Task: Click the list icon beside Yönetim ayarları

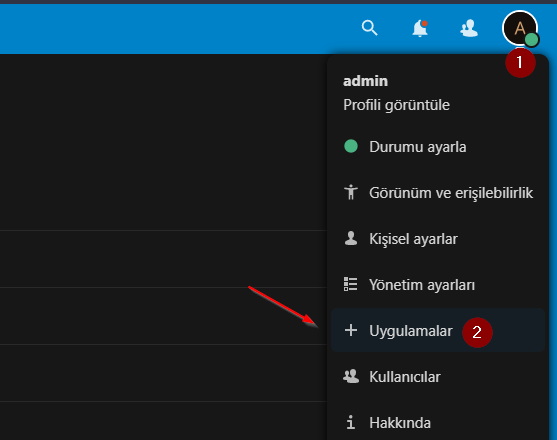Action: point(351,284)
